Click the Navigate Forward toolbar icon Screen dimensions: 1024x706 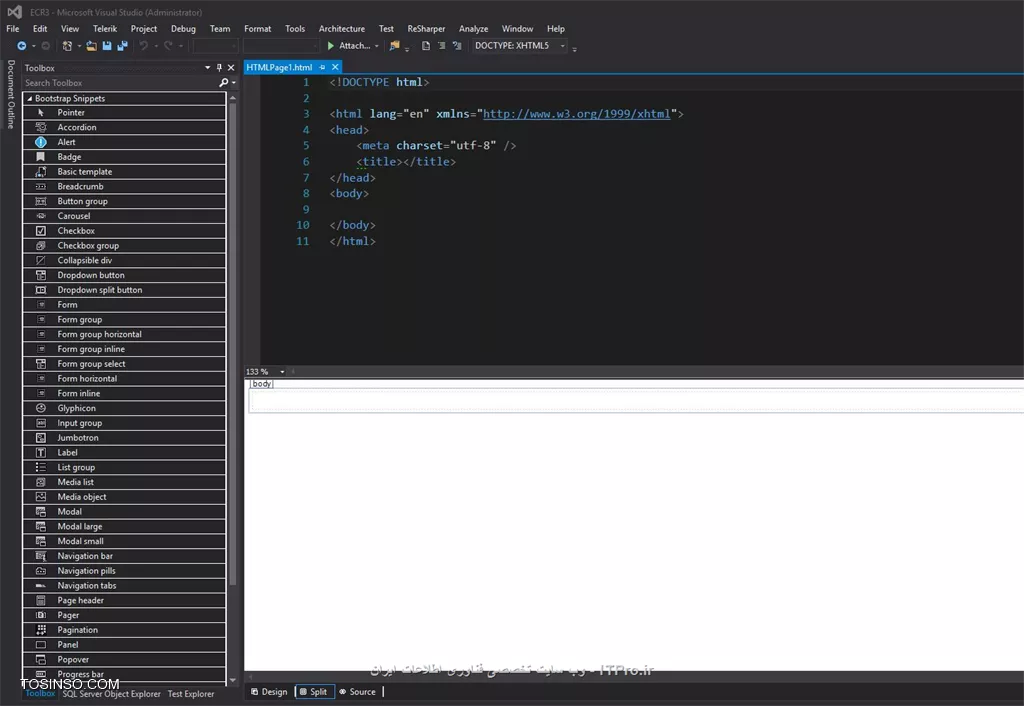[x=45, y=46]
